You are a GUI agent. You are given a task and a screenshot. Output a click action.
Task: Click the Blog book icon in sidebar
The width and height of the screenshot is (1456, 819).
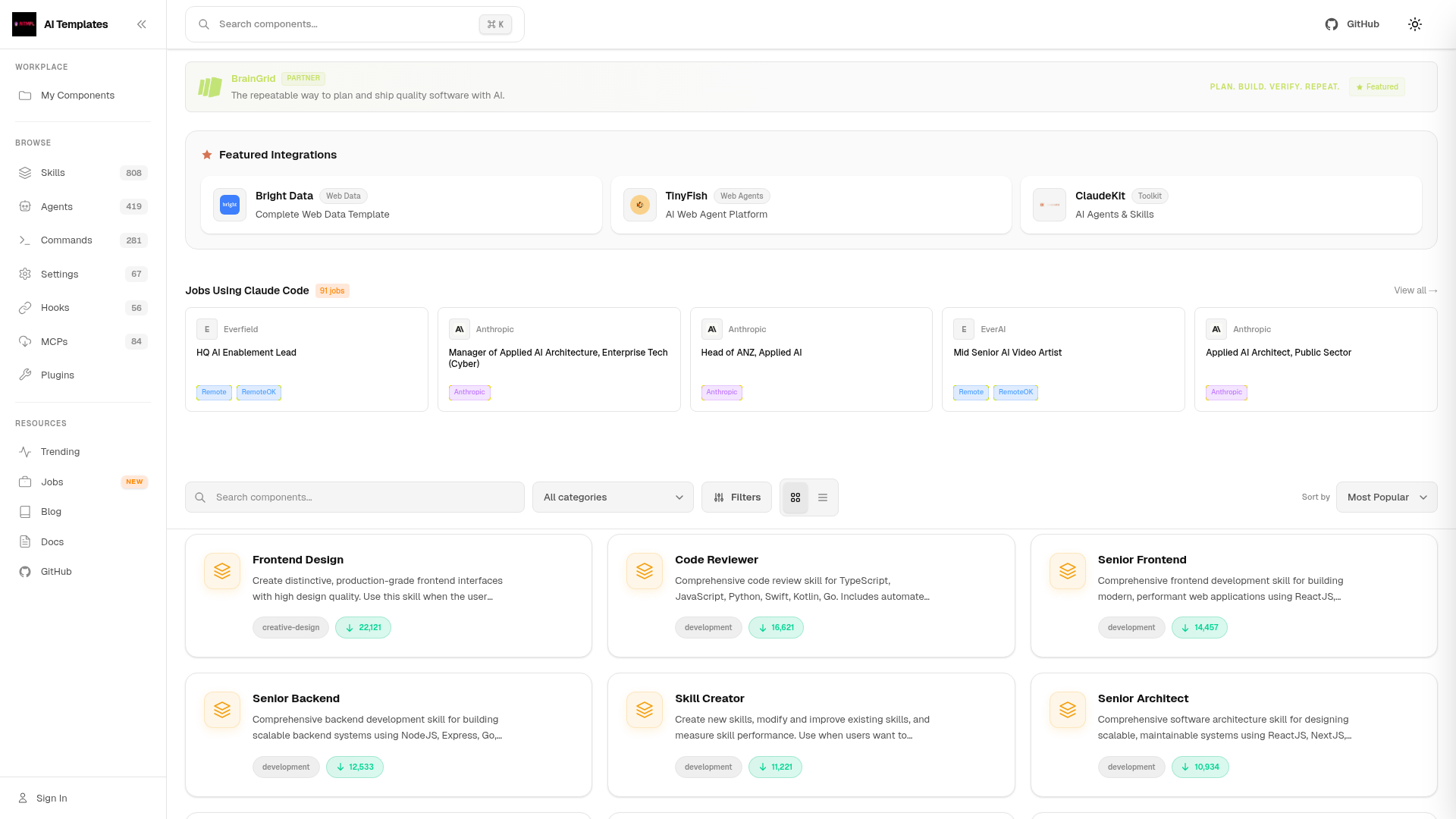[25, 512]
